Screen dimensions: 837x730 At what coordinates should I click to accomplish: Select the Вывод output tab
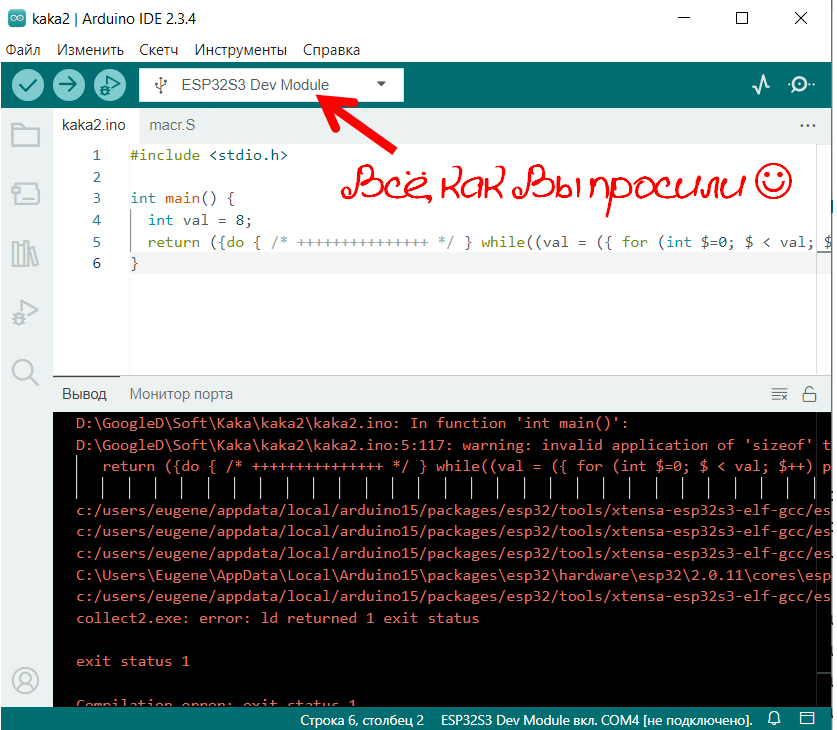click(84, 394)
